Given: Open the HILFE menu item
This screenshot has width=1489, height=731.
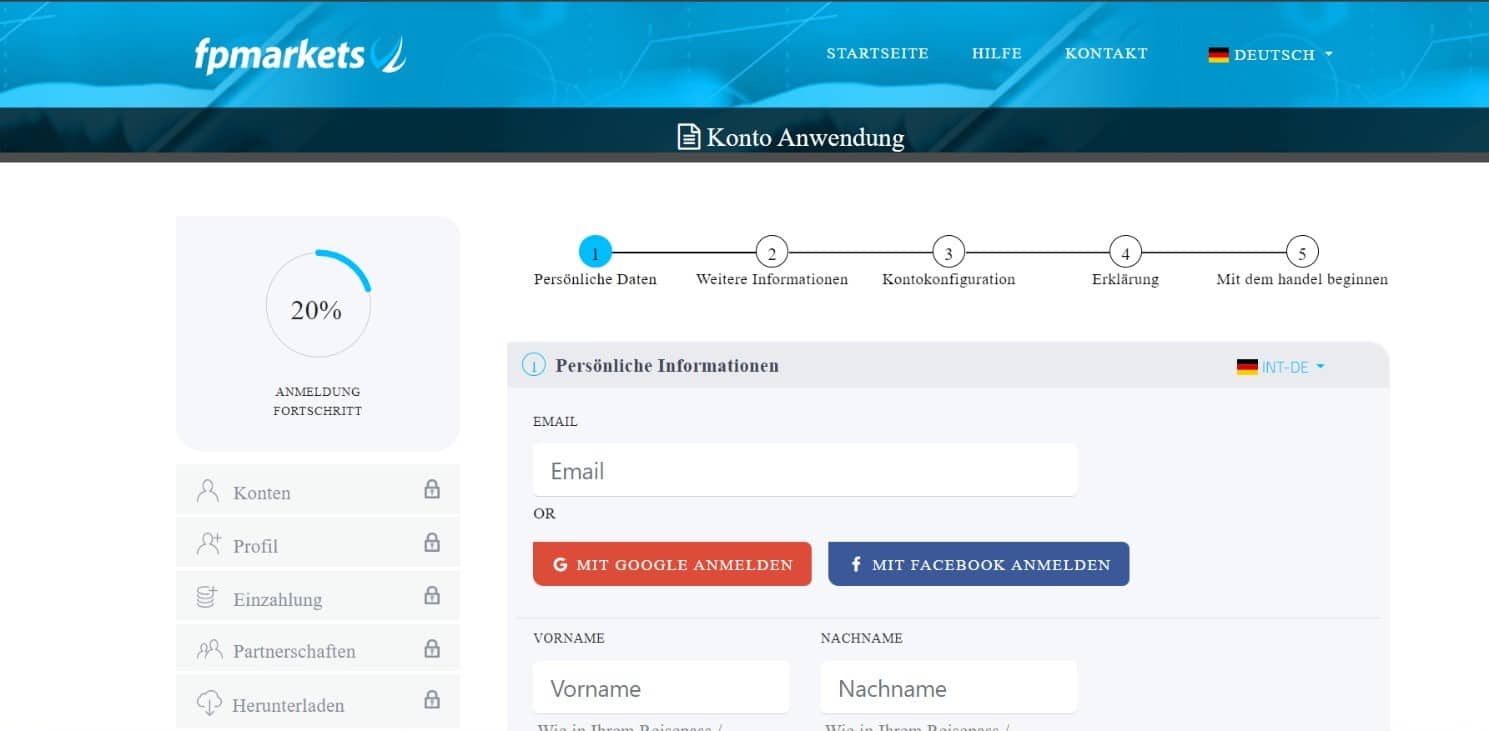Looking at the screenshot, I should tap(997, 53).
